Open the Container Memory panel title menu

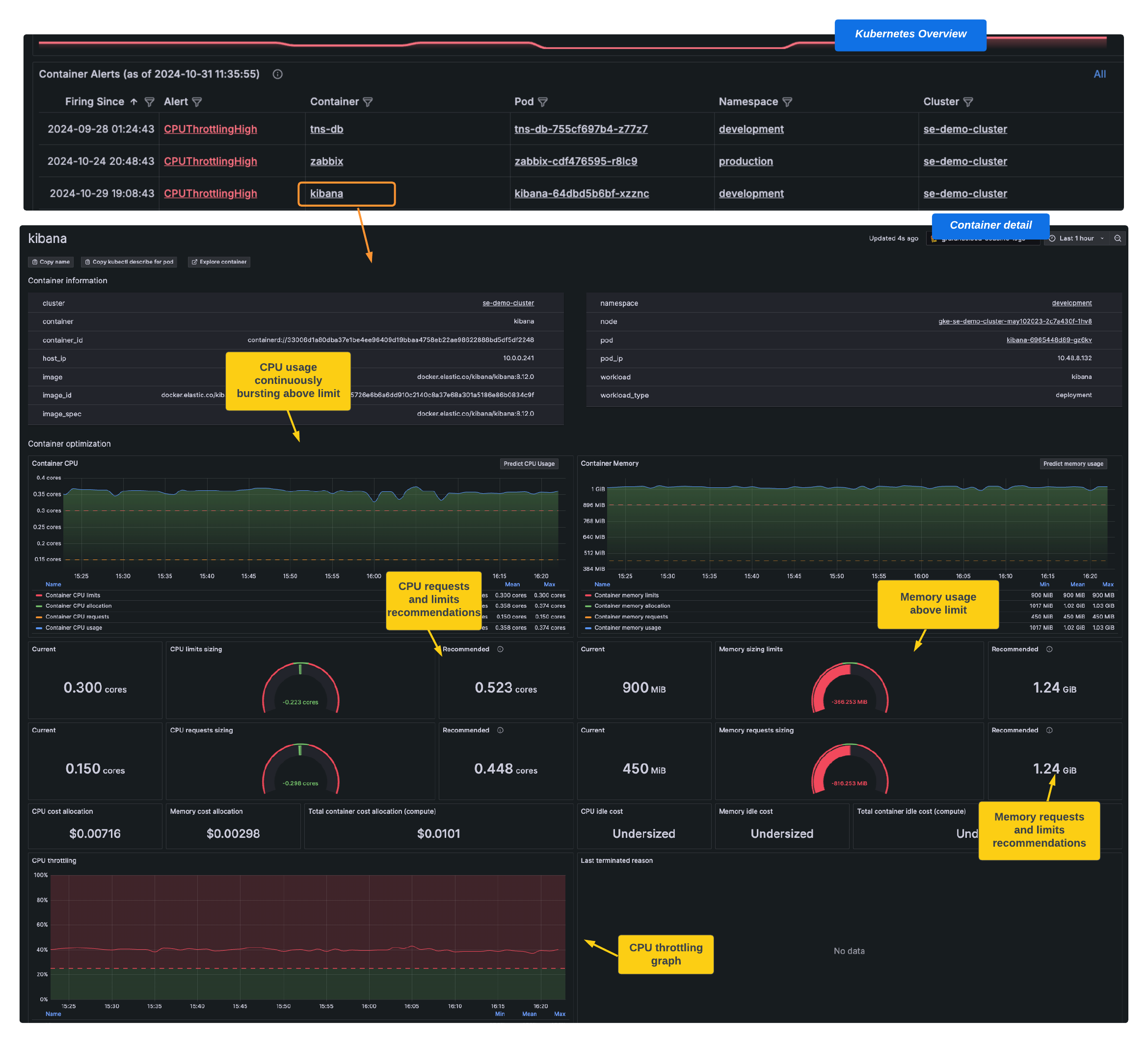coord(609,463)
